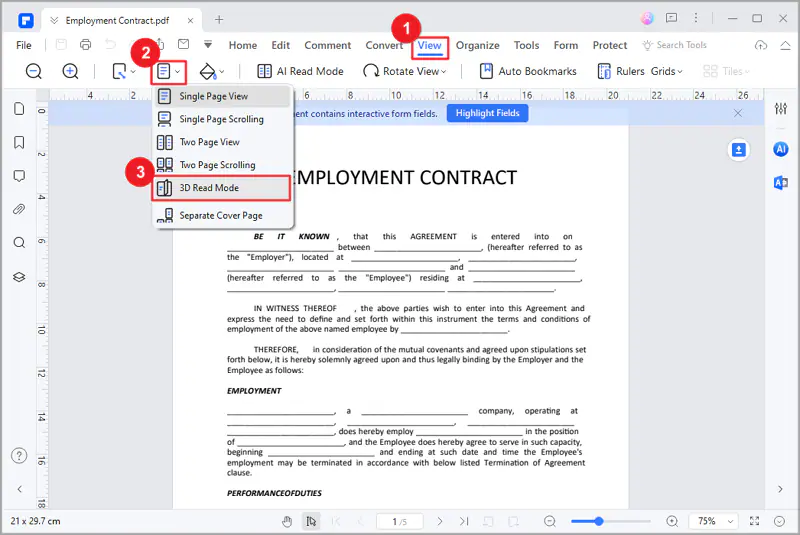Collapse the ribbon with the up arrow
Image resolution: width=800 pixels, height=535 pixels.
tap(785, 45)
